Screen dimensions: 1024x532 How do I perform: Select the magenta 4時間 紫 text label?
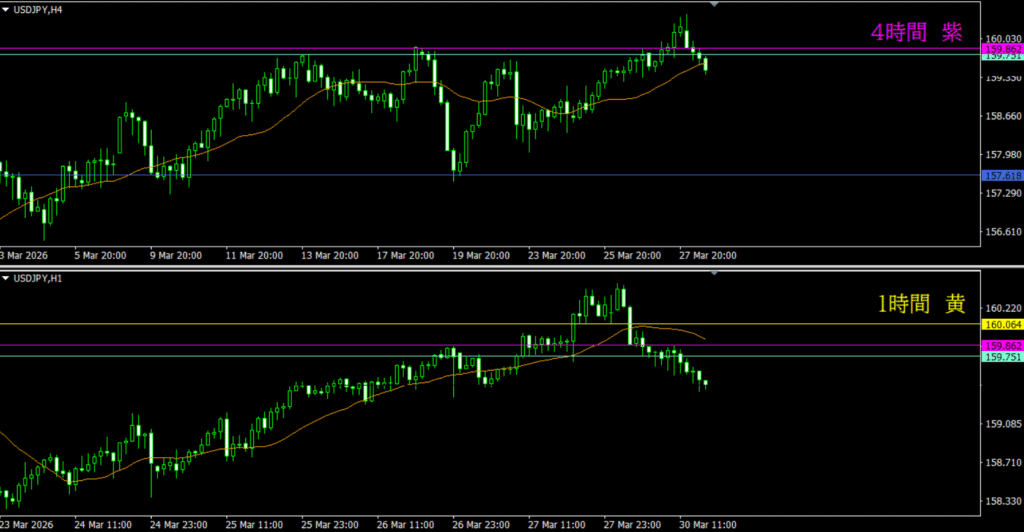[x=916, y=32]
